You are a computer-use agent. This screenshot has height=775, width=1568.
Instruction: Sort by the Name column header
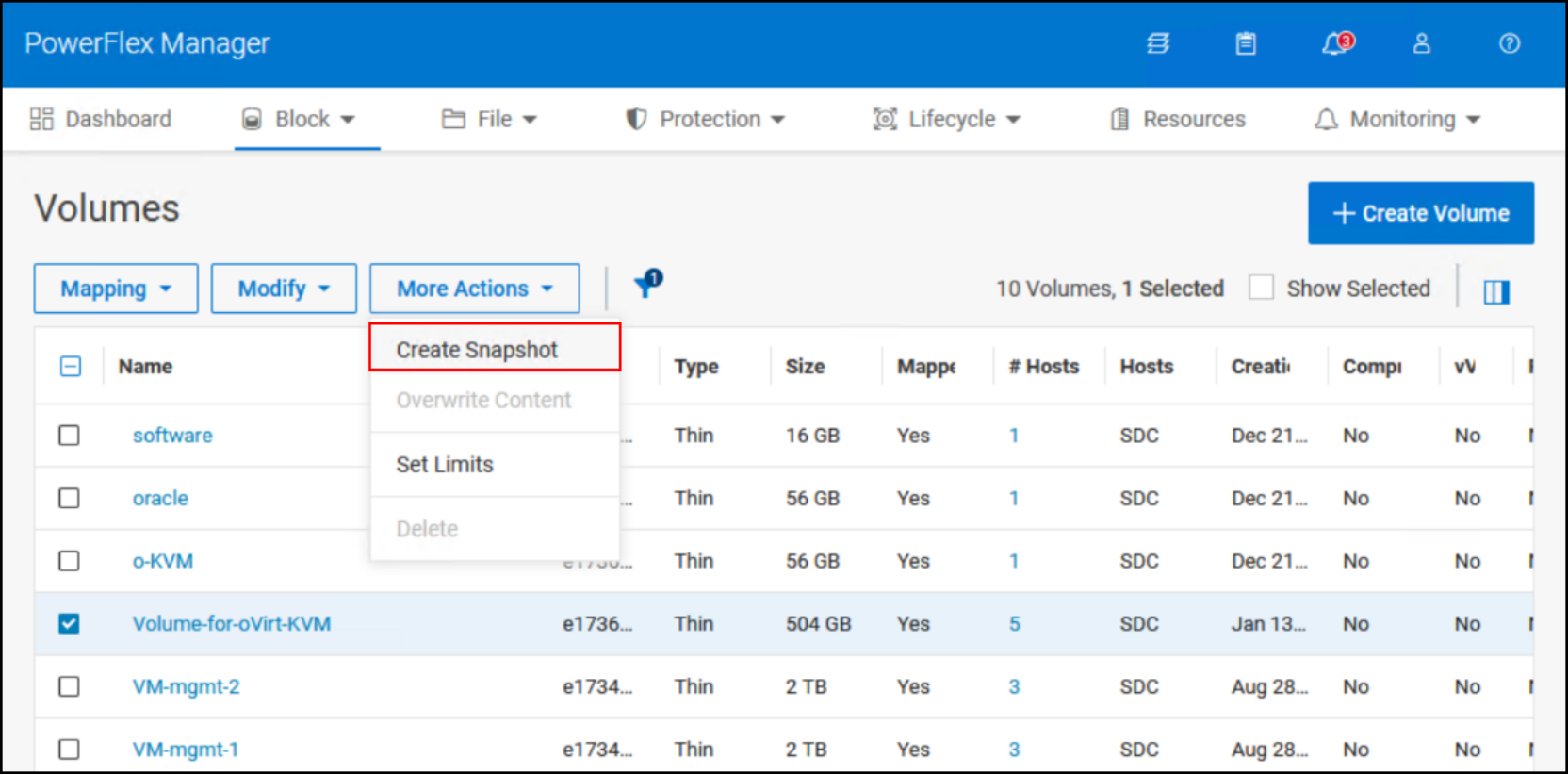point(145,366)
